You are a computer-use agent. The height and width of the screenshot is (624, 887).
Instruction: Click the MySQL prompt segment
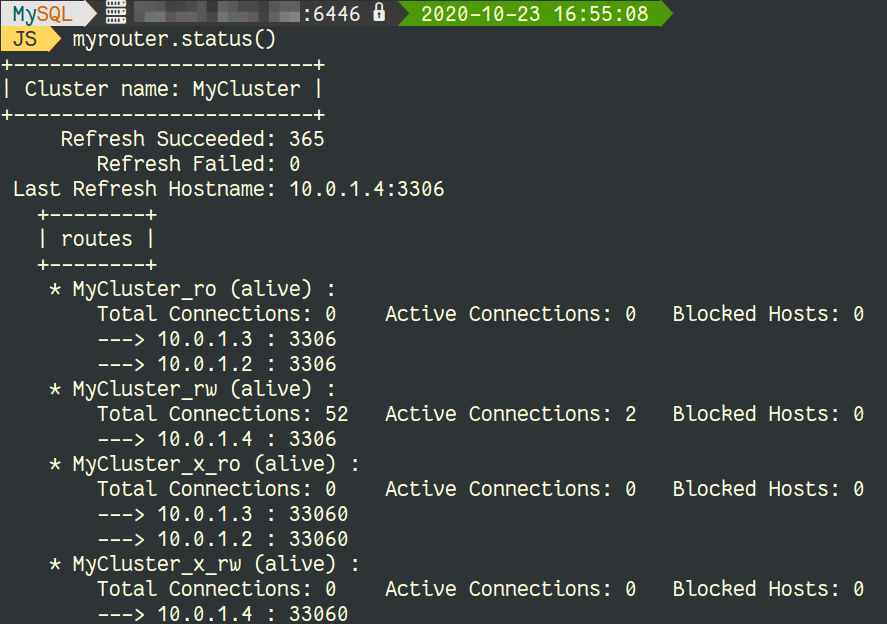44,13
